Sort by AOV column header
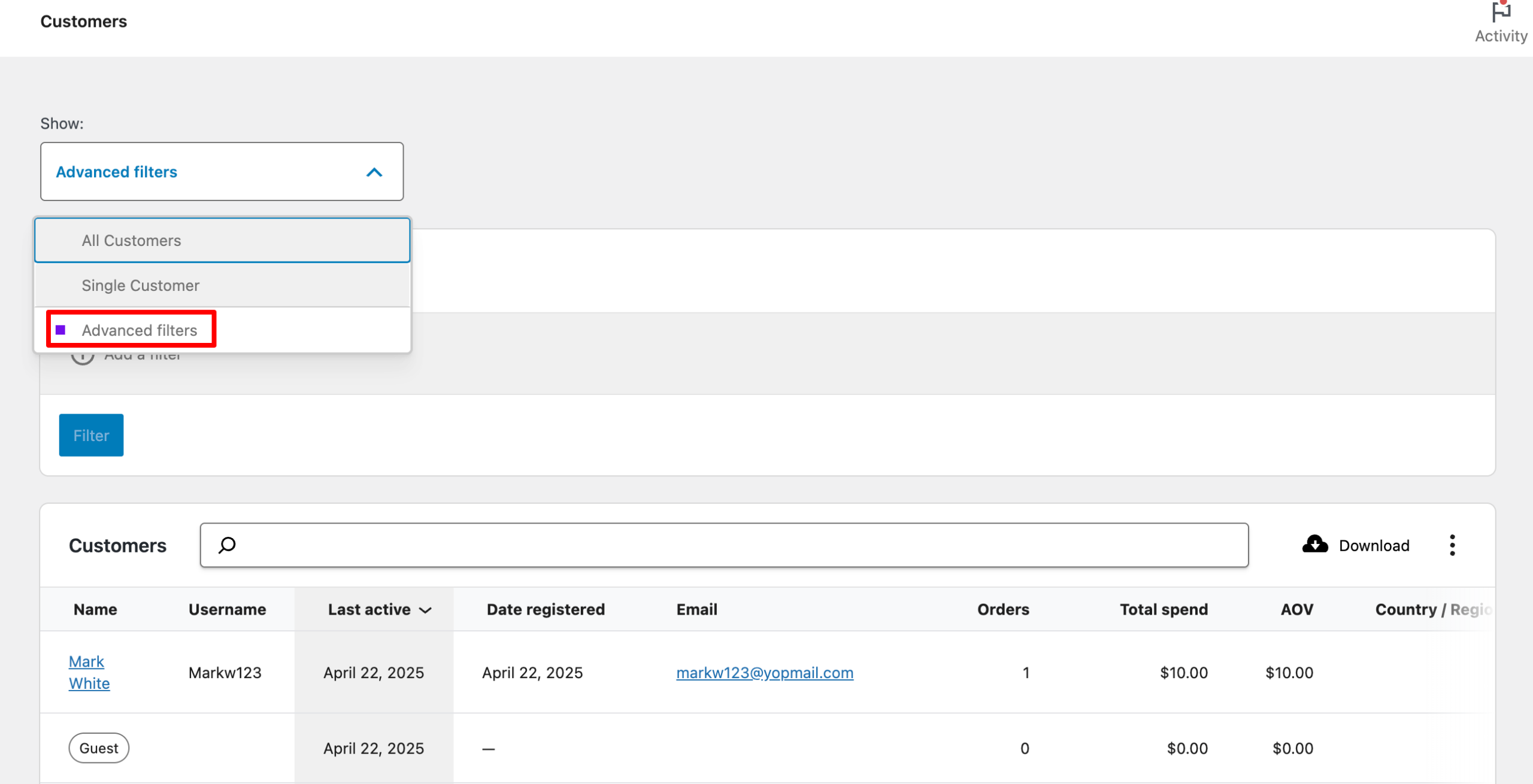 1297,609
